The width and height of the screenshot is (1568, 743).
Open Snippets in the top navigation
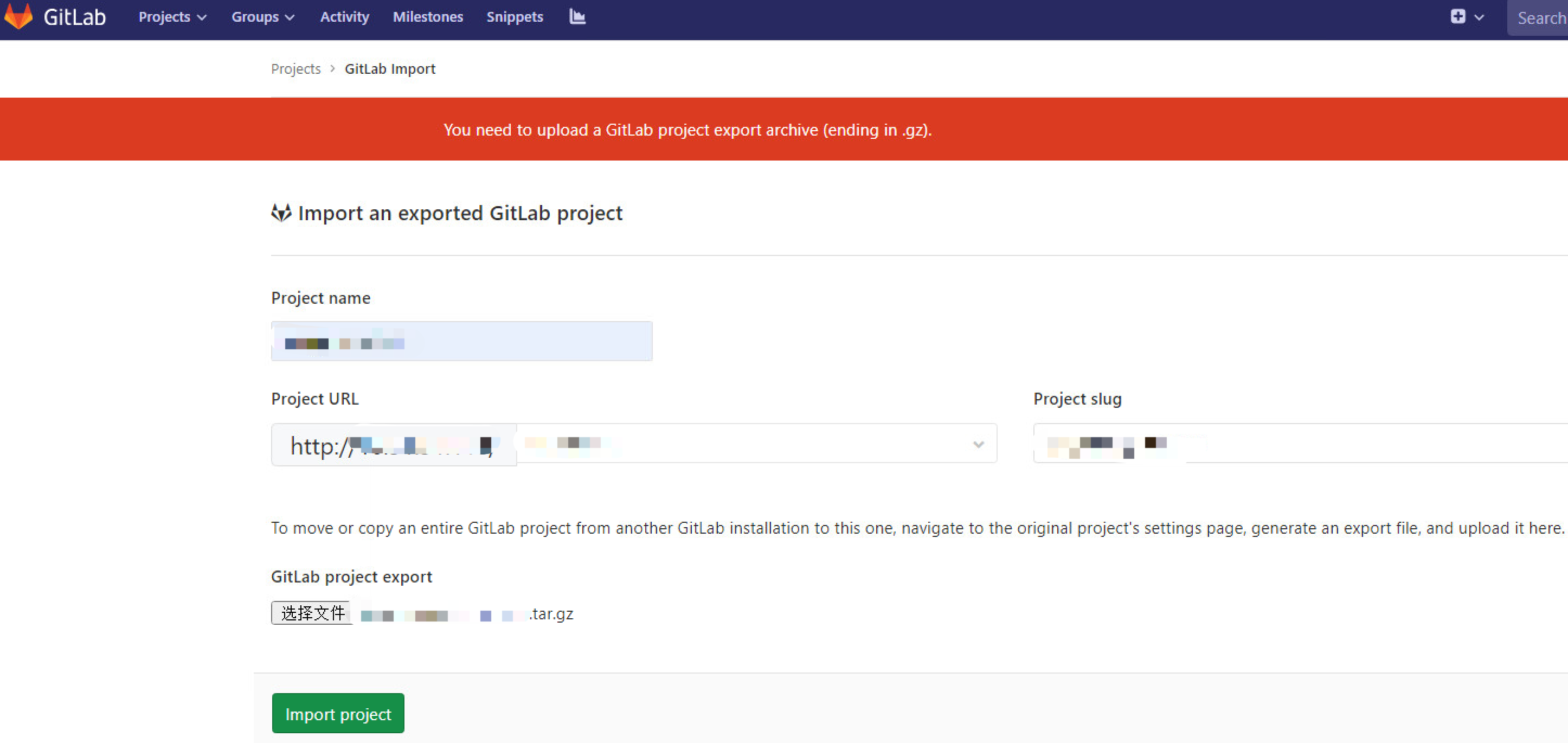pos(515,17)
